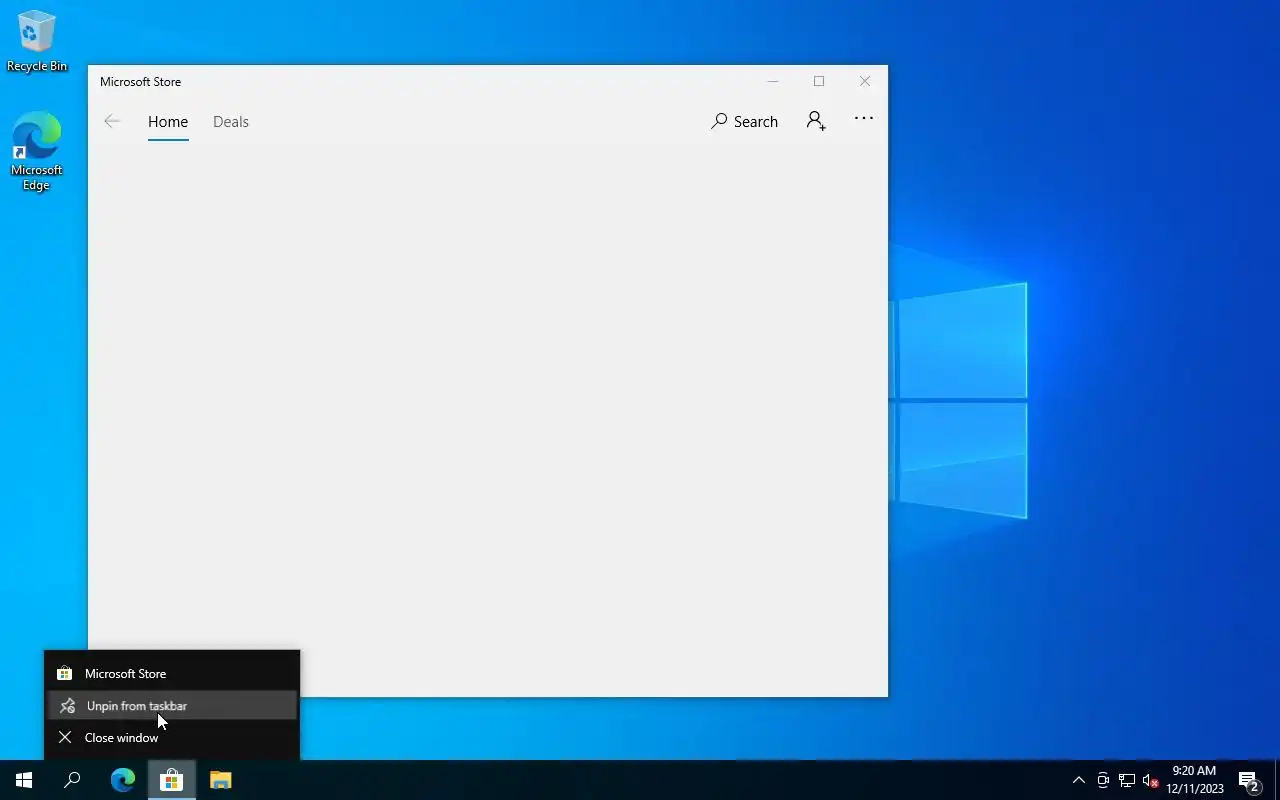Switch to the Deals tab

click(x=231, y=122)
